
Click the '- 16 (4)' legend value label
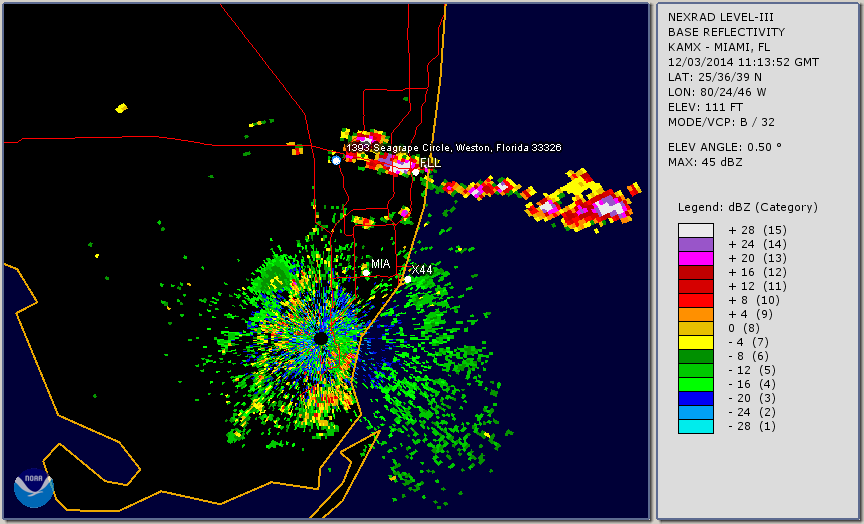coord(752,385)
